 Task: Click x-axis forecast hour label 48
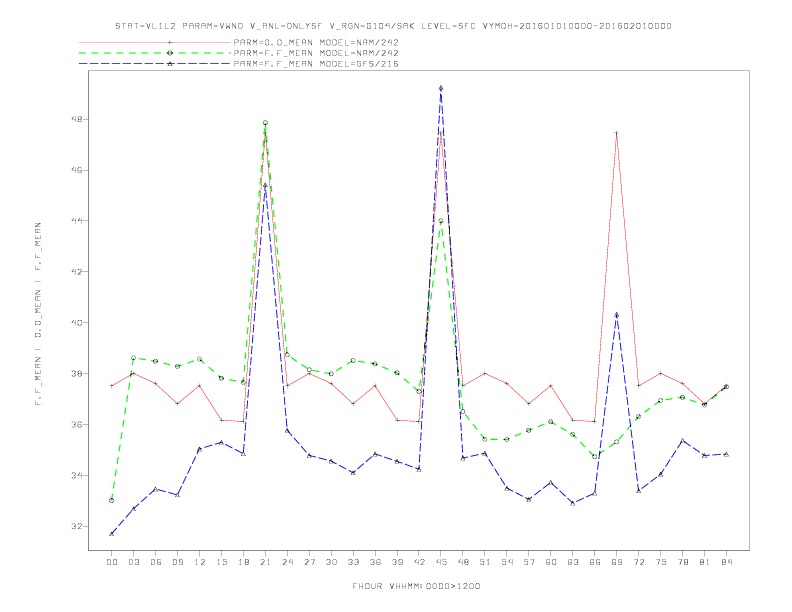coord(463,562)
